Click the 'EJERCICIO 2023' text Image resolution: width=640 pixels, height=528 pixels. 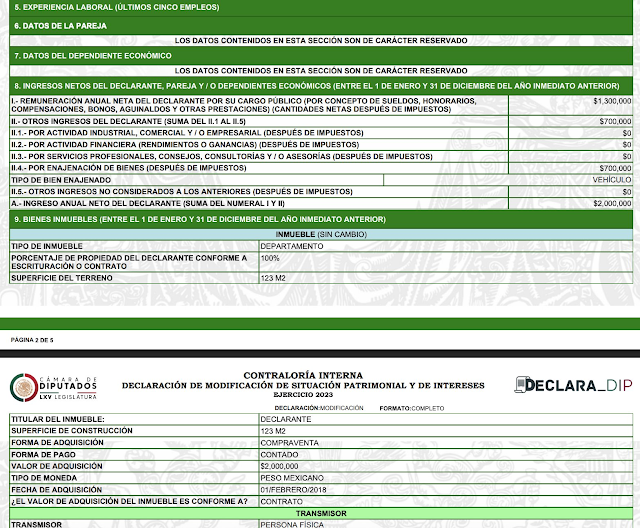(303, 395)
